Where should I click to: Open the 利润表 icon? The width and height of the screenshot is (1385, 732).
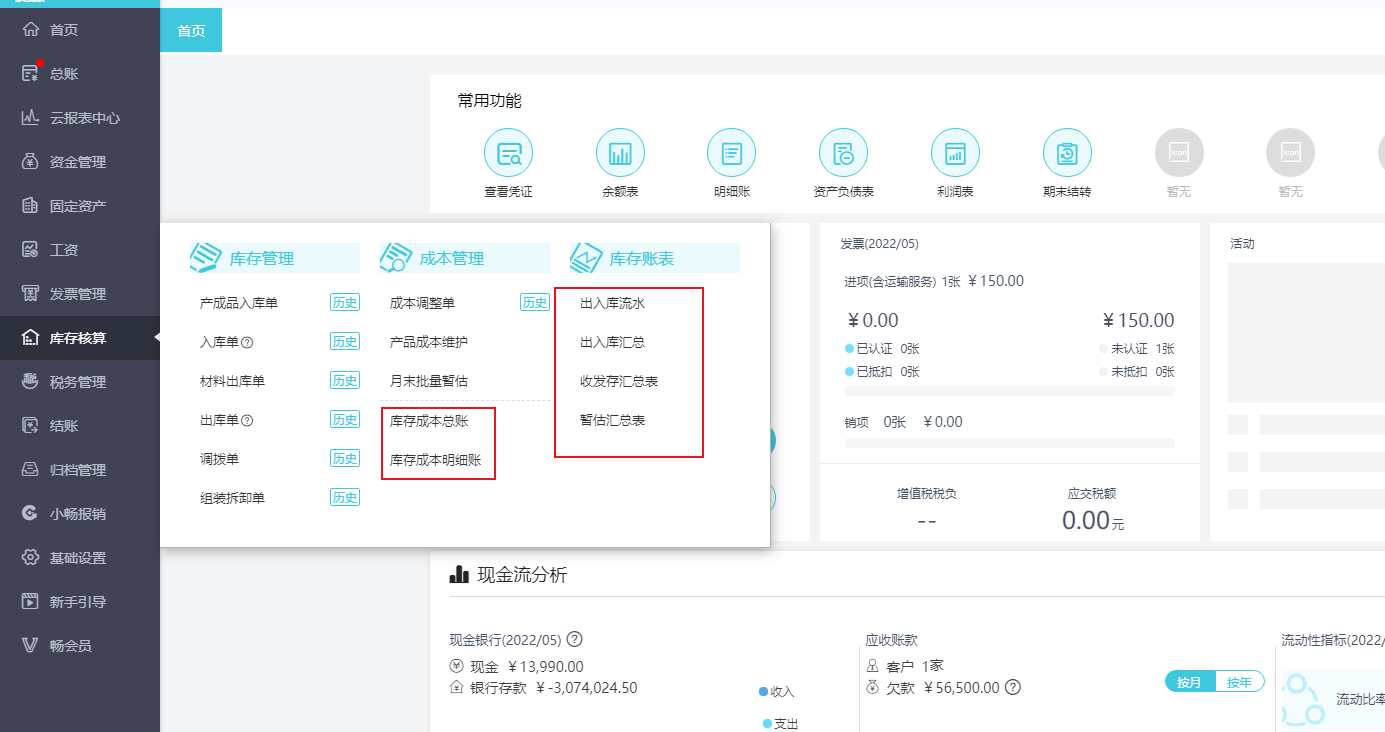point(955,154)
